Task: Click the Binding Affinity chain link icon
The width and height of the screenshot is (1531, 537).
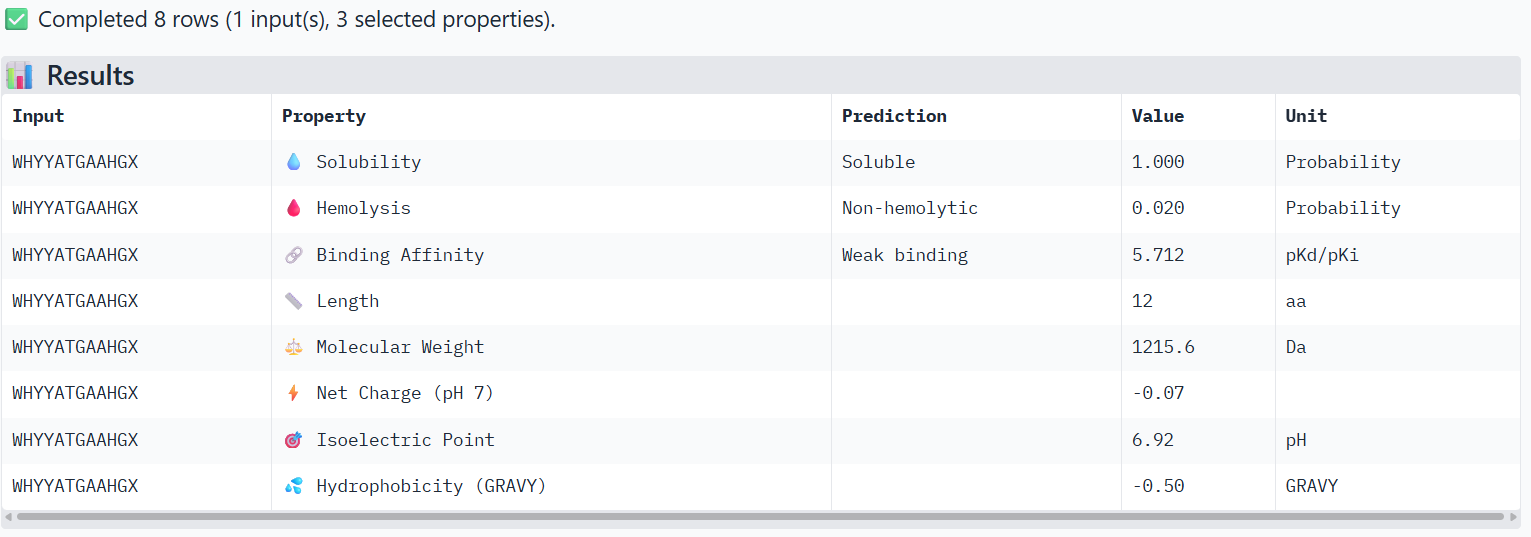Action: point(293,255)
